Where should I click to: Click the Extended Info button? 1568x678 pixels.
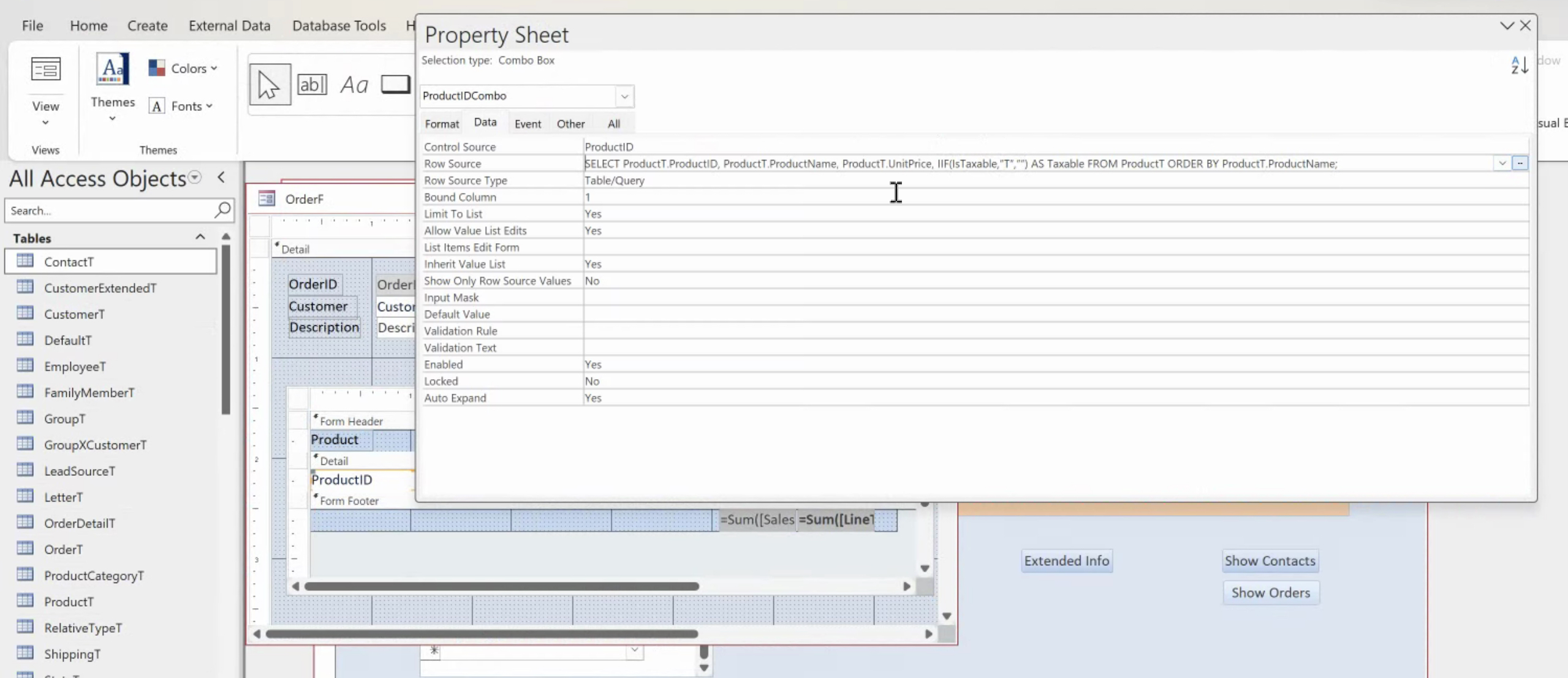1066,560
